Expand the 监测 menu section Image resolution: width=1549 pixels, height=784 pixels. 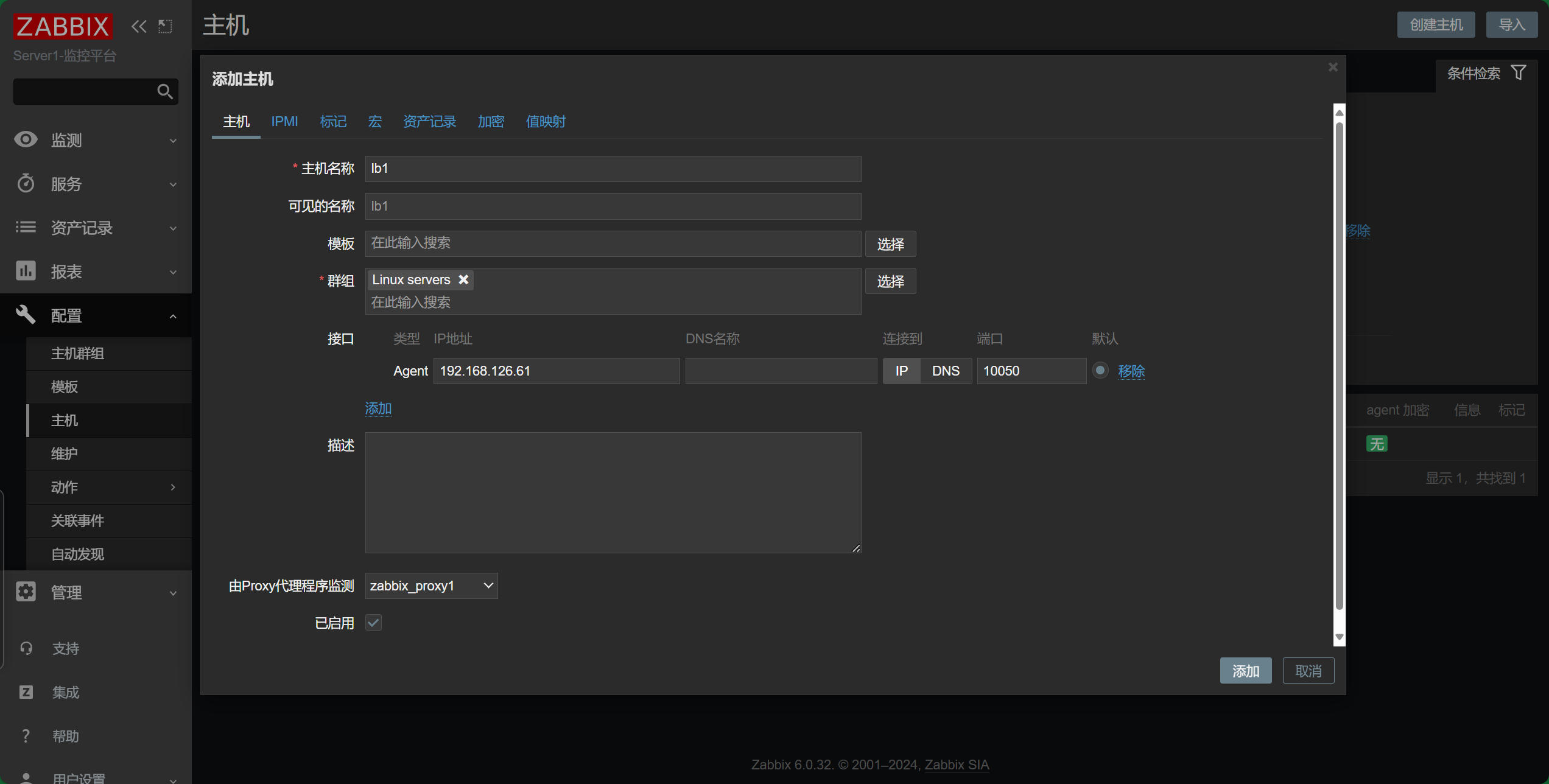tap(173, 141)
